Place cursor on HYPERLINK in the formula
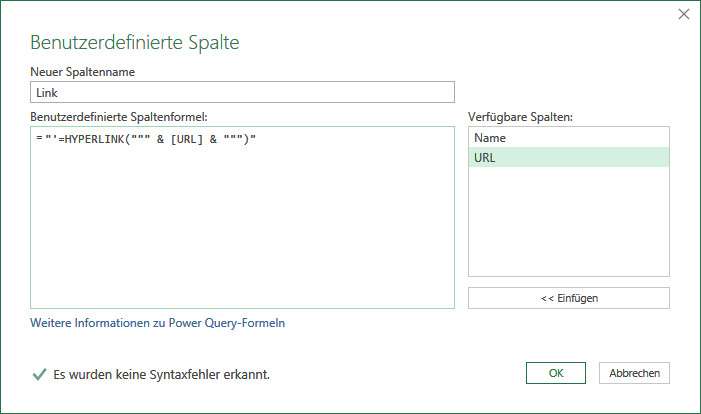The width and height of the screenshot is (701, 414). tap(95, 139)
